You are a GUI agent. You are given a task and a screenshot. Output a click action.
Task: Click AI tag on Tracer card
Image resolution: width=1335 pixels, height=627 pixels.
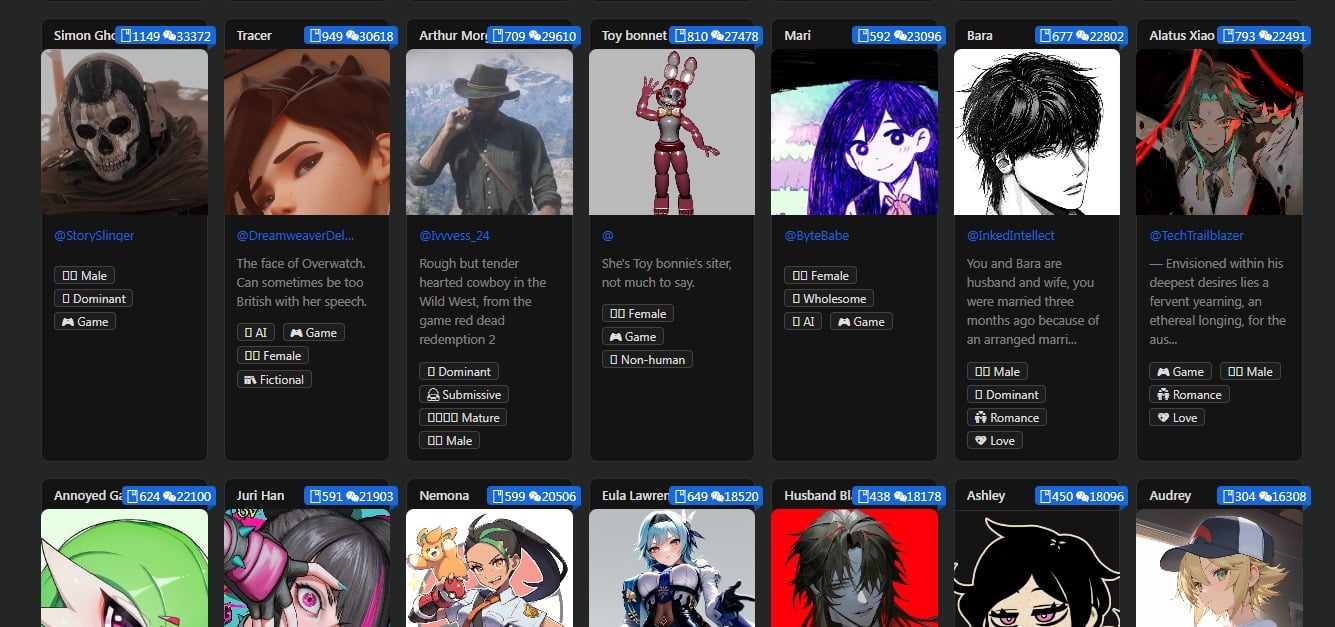[256, 332]
